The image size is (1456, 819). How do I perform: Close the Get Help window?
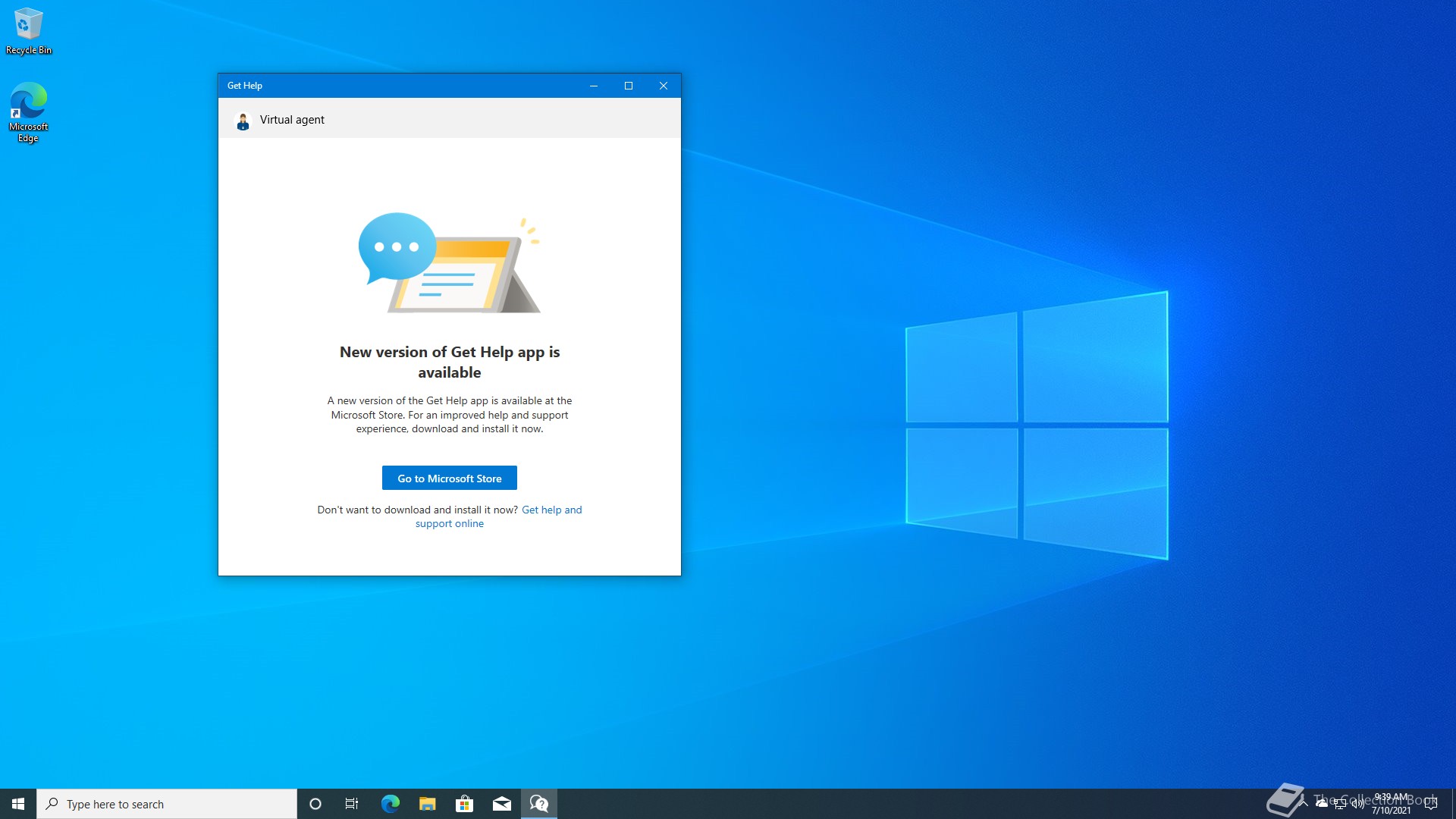tap(664, 86)
